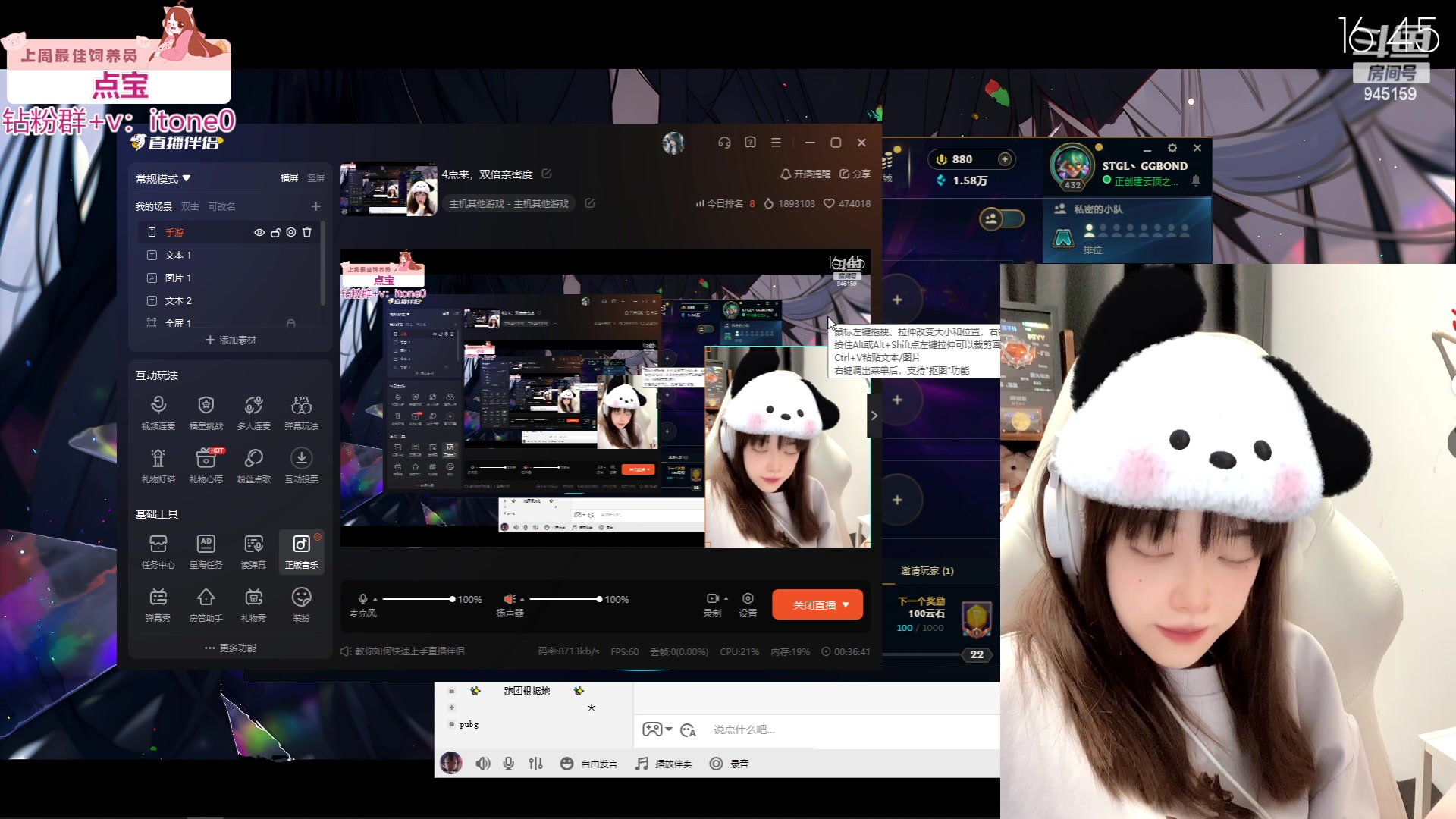
Task: Edit the stream title with pencil icon
Action: [x=547, y=174]
